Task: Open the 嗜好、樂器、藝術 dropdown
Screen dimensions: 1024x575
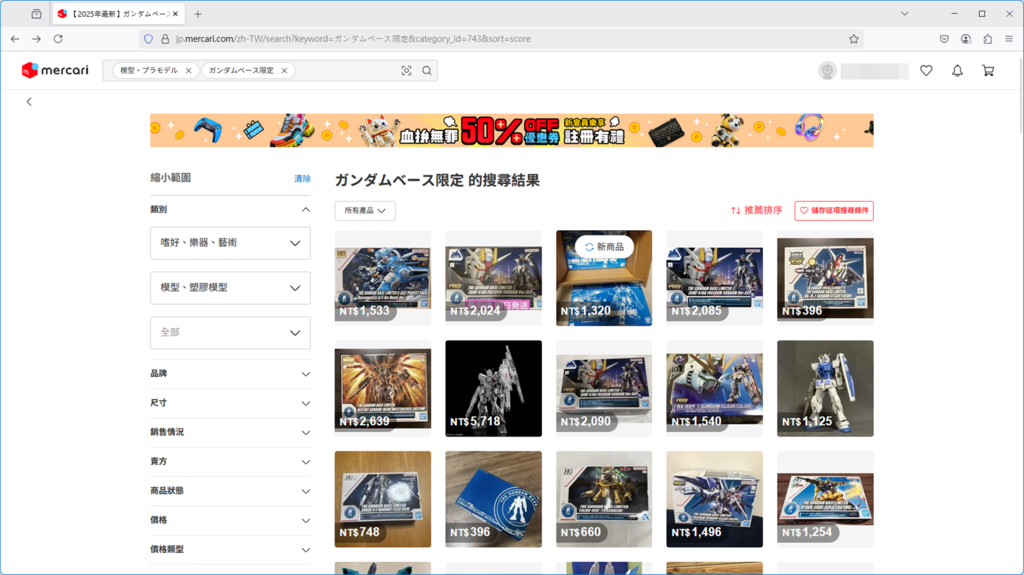Action: pyautogui.click(x=230, y=243)
